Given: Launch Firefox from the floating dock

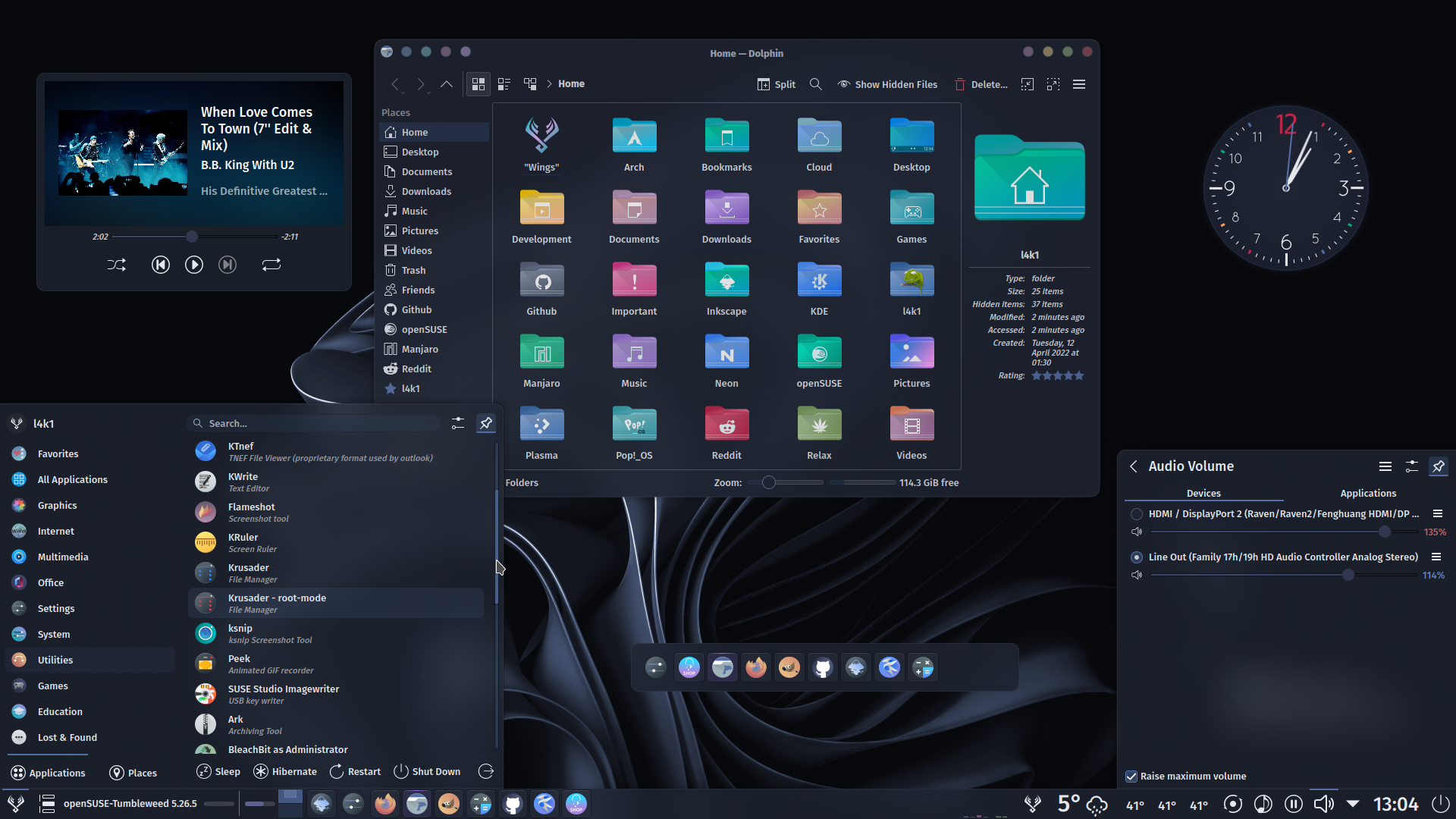Looking at the screenshot, I should click(756, 667).
